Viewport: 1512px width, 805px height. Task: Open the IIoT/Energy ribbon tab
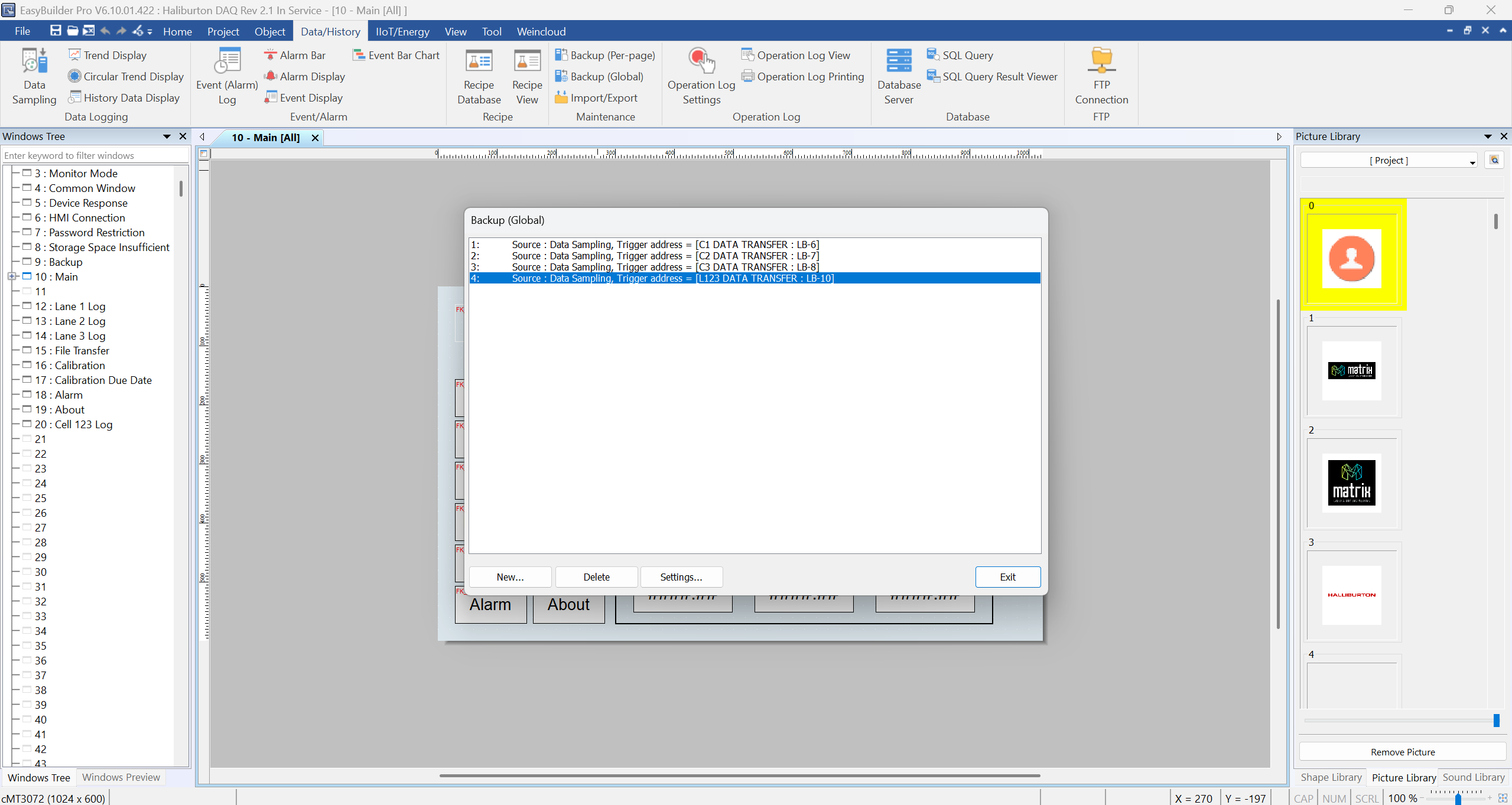(x=402, y=31)
